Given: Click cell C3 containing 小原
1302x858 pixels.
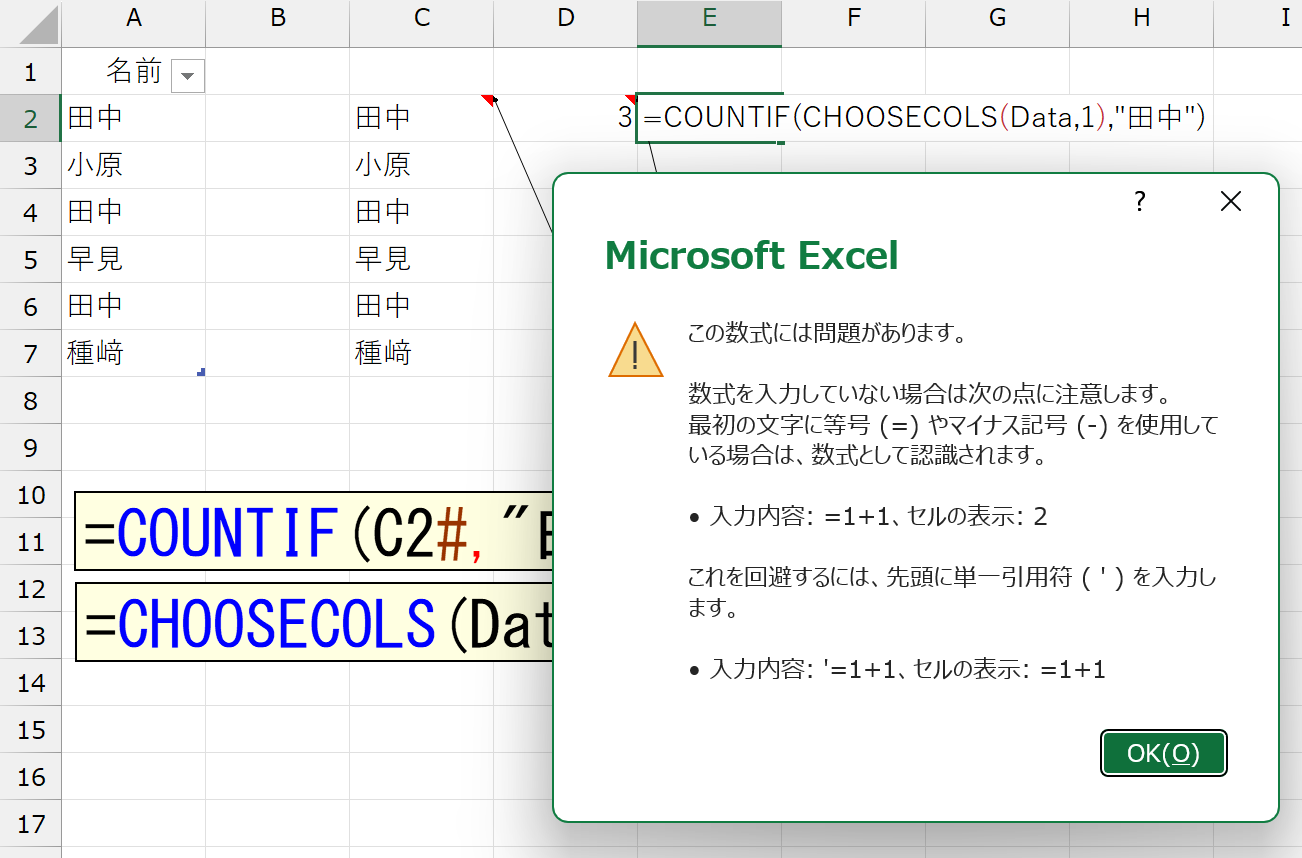Looking at the screenshot, I should [x=421, y=165].
